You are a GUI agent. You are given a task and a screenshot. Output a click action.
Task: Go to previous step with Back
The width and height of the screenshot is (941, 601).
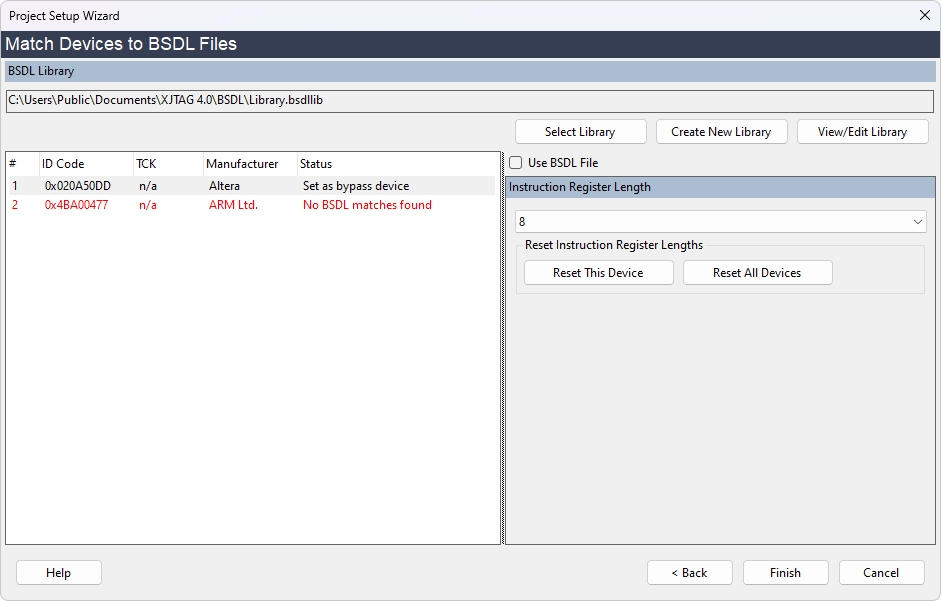pos(689,573)
